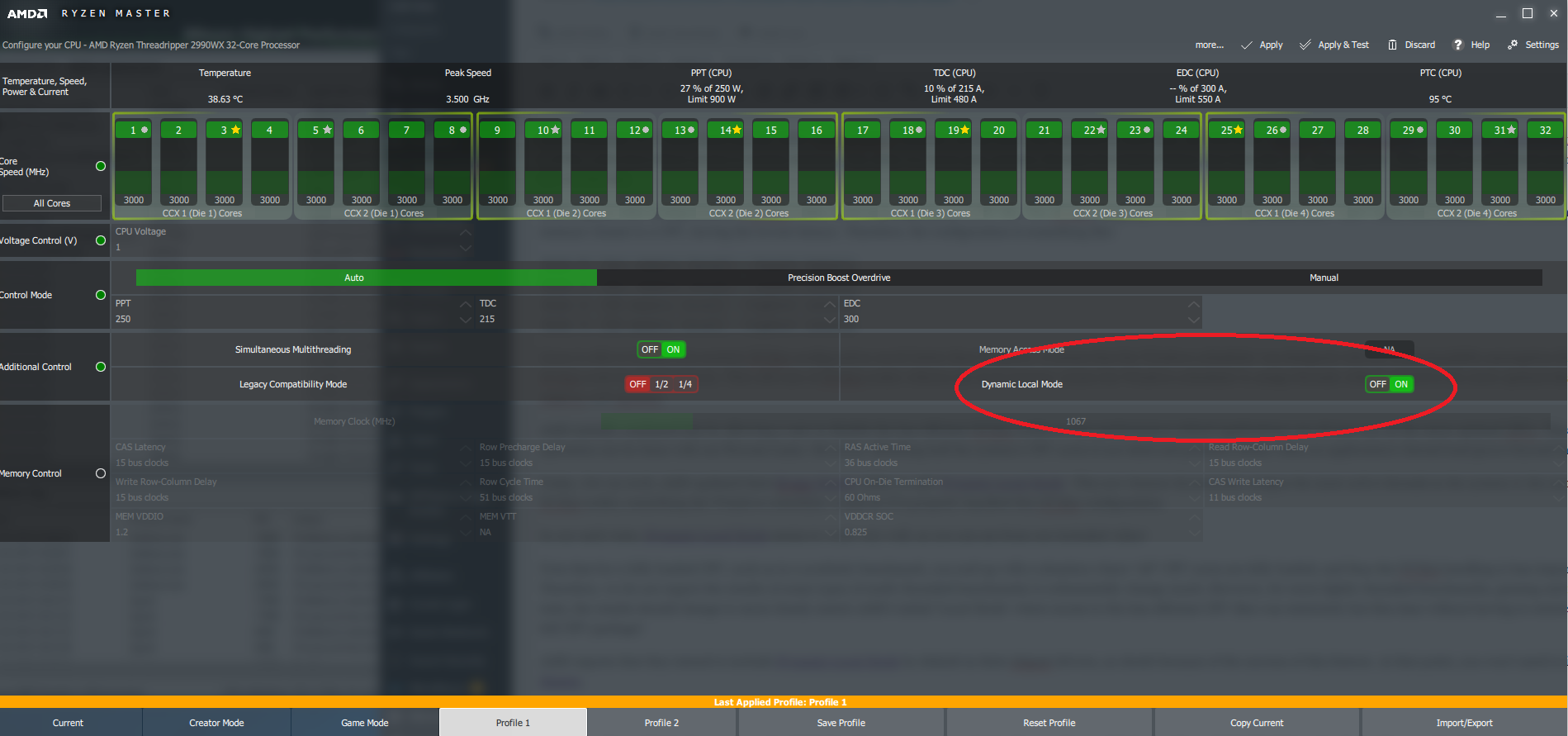This screenshot has width=1568, height=736.
Task: Click the star marker on core 5
Action: (328, 130)
